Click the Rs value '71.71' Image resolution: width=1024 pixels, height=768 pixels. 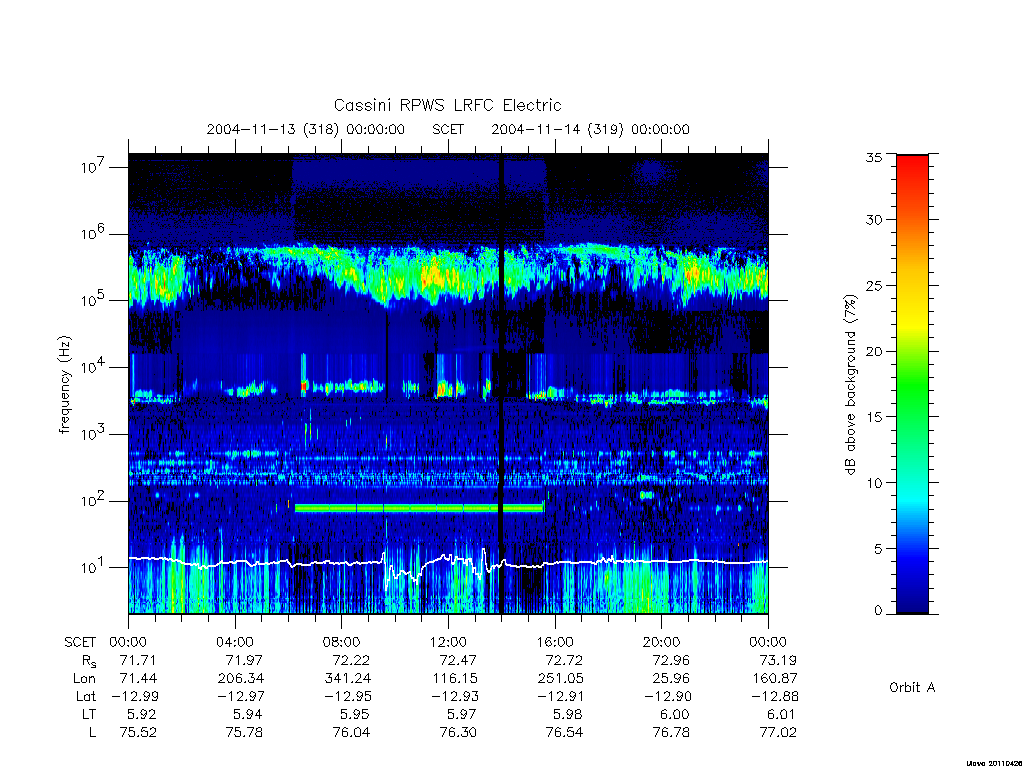coord(138,660)
